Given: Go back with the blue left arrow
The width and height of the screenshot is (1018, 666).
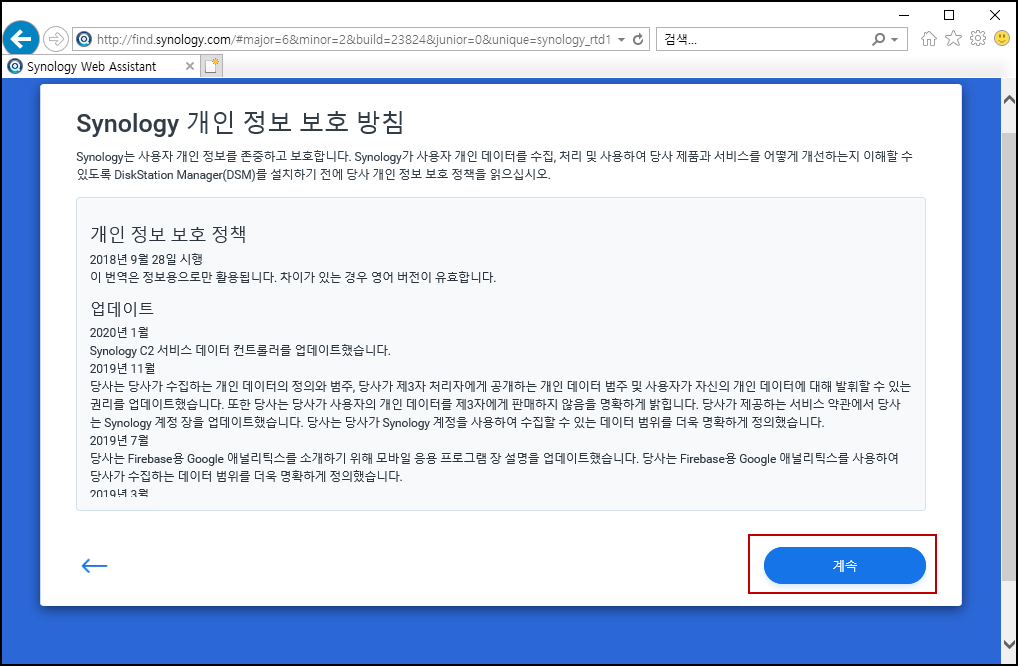Looking at the screenshot, I should click(x=94, y=565).
